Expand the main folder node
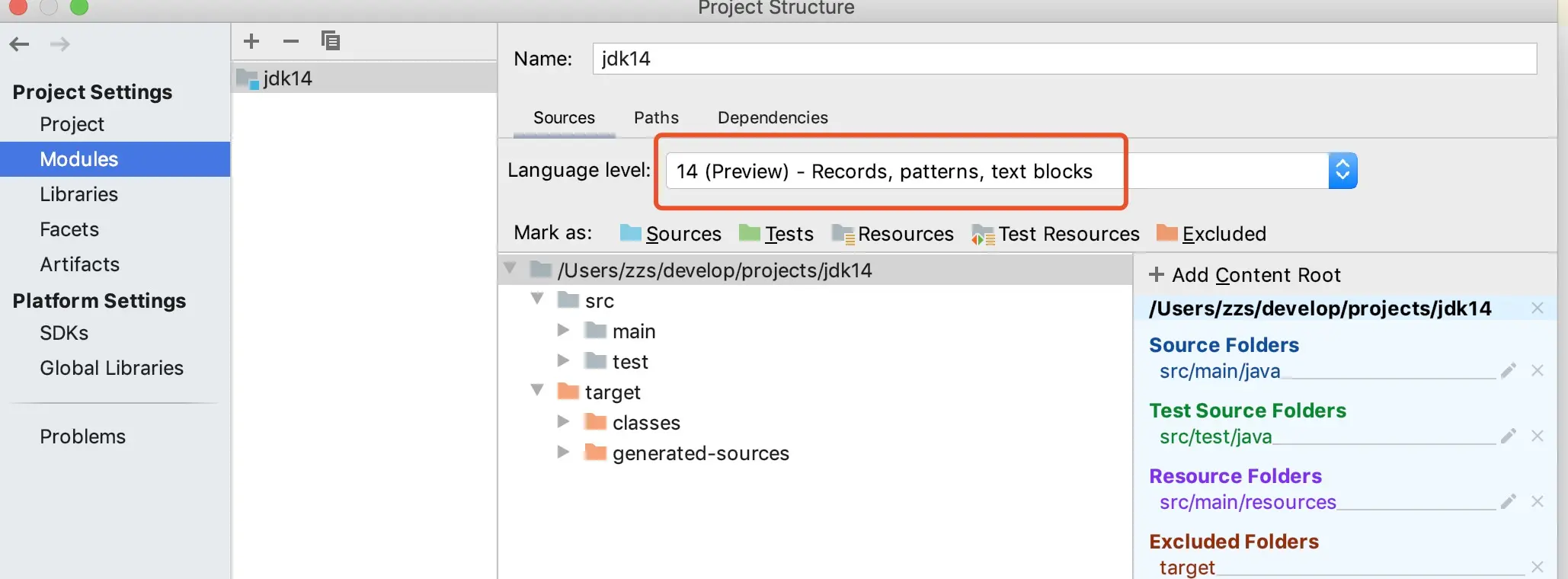The height and width of the screenshot is (579, 1568). [x=564, y=331]
